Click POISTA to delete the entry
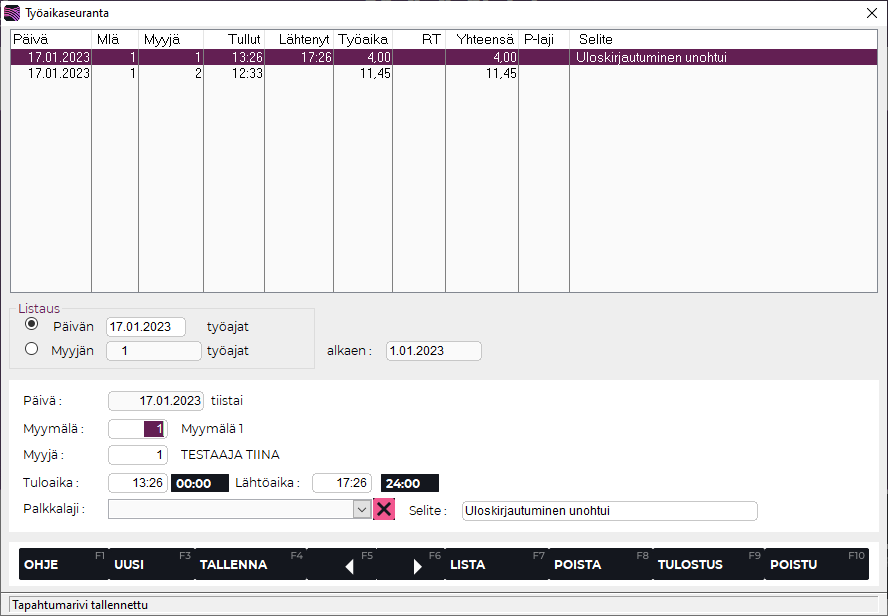The width and height of the screenshot is (888, 616). (578, 564)
